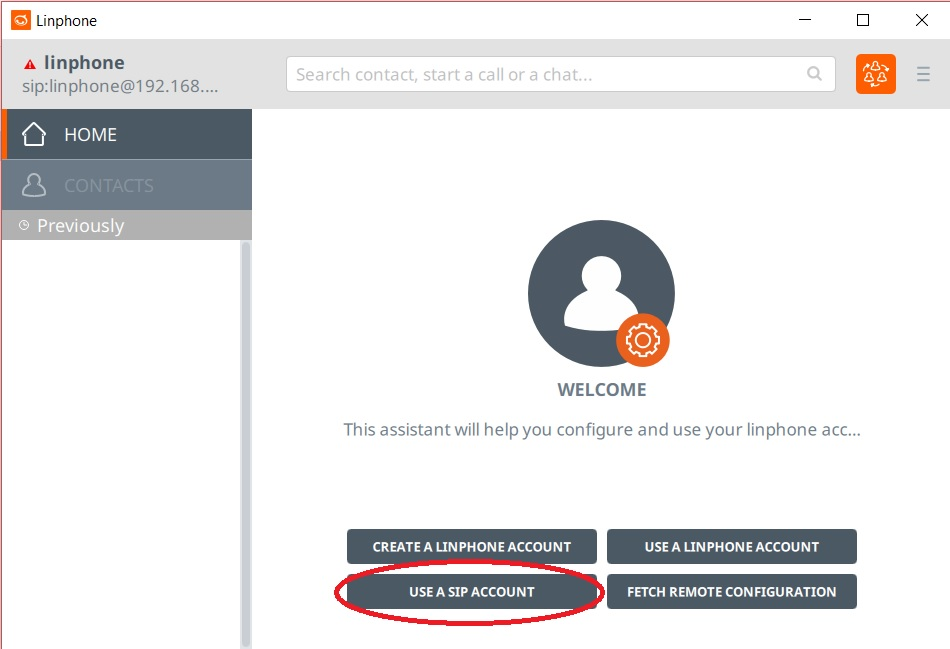Minimize the Linphone window
This screenshot has height=649, width=950.
tap(805, 20)
